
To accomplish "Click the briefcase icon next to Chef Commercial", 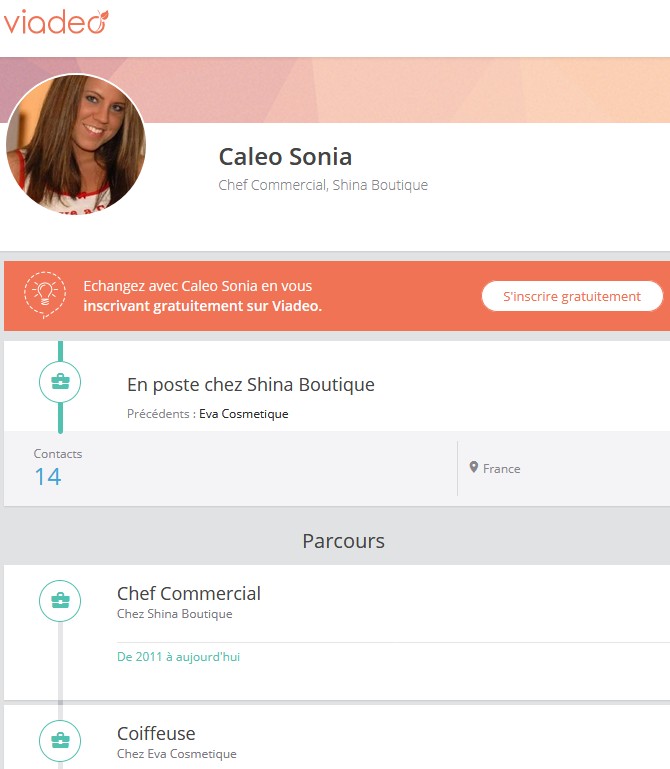I will point(60,601).
